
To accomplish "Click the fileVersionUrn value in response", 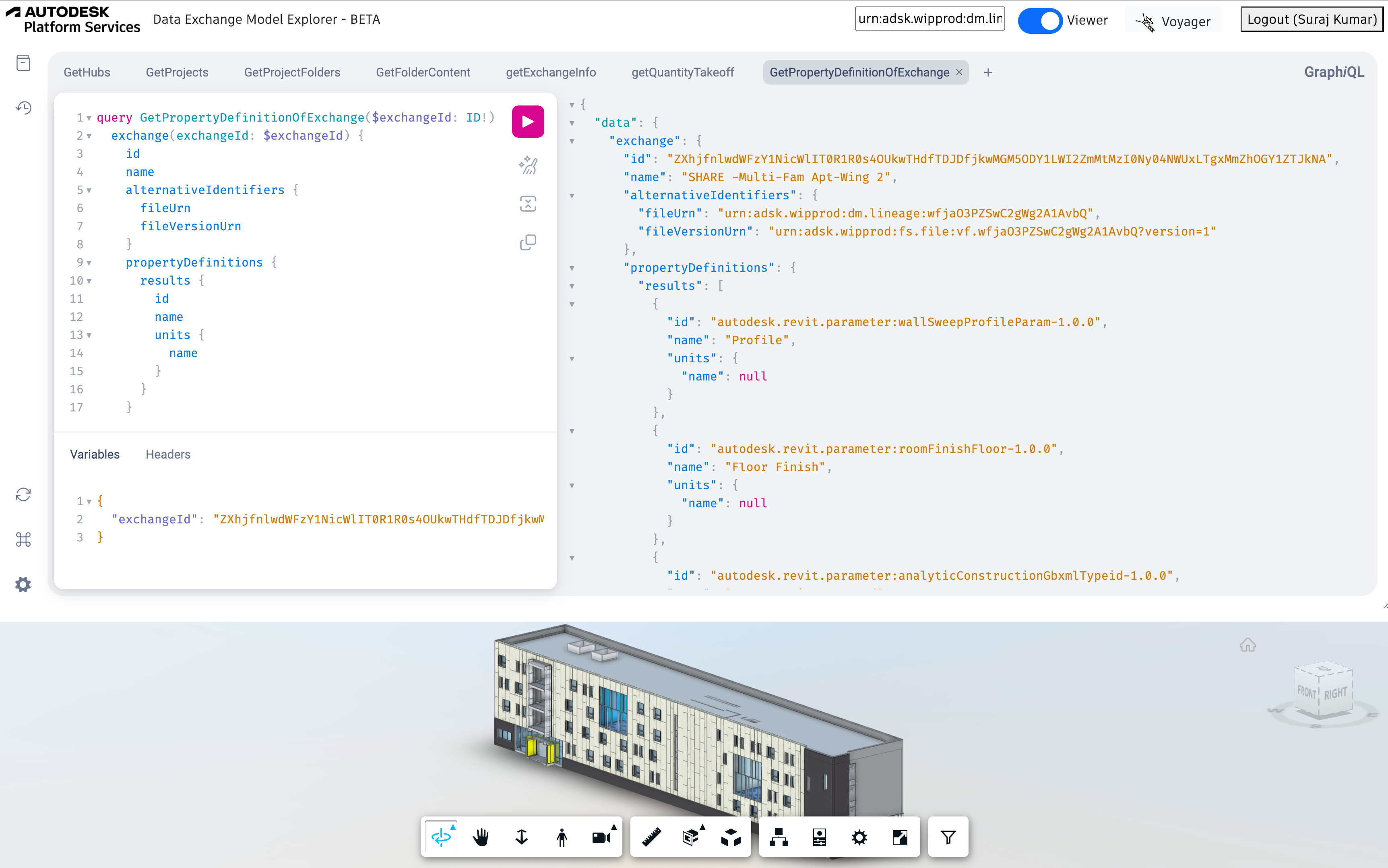I will (992, 231).
